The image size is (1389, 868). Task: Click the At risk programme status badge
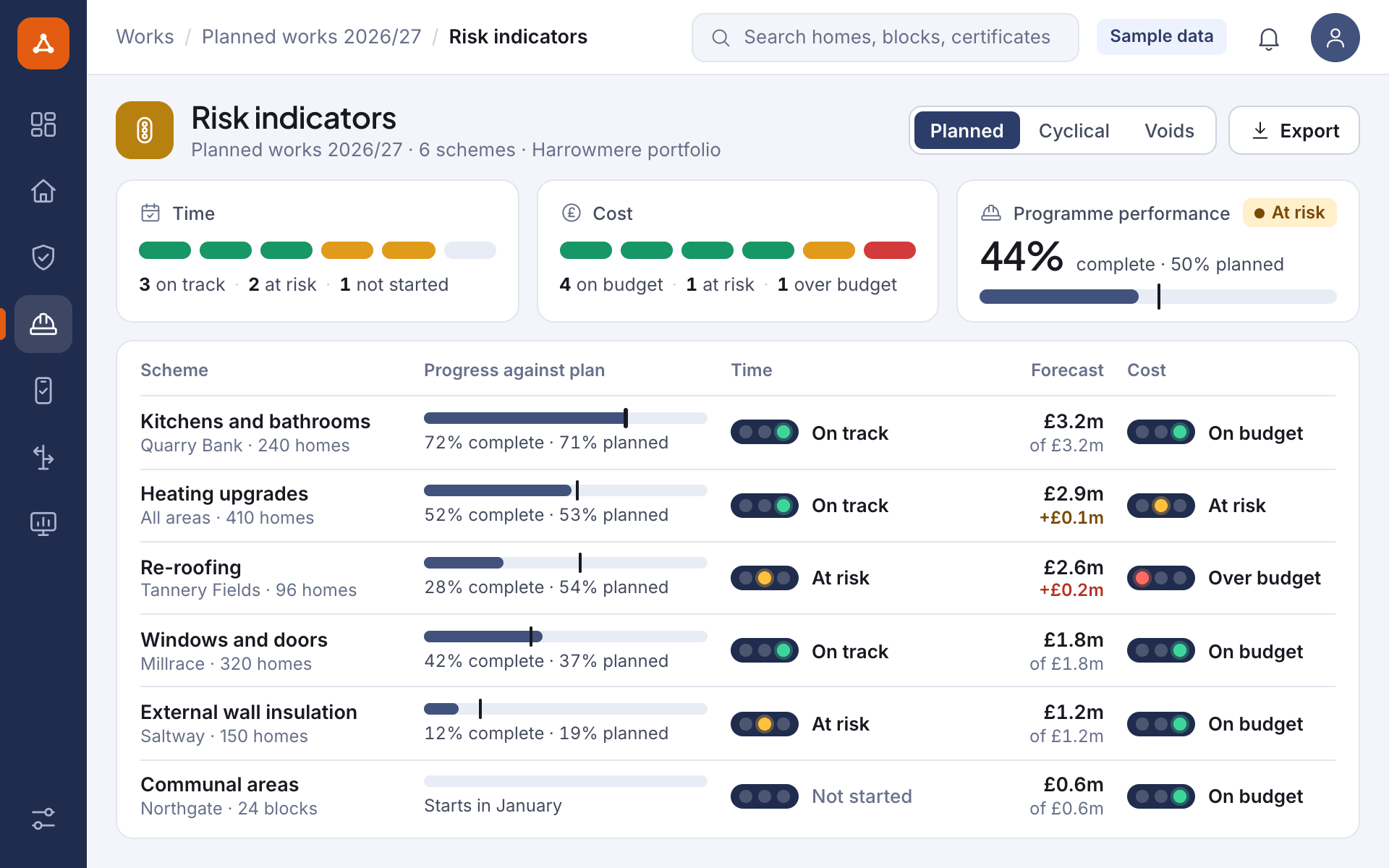coord(1289,213)
